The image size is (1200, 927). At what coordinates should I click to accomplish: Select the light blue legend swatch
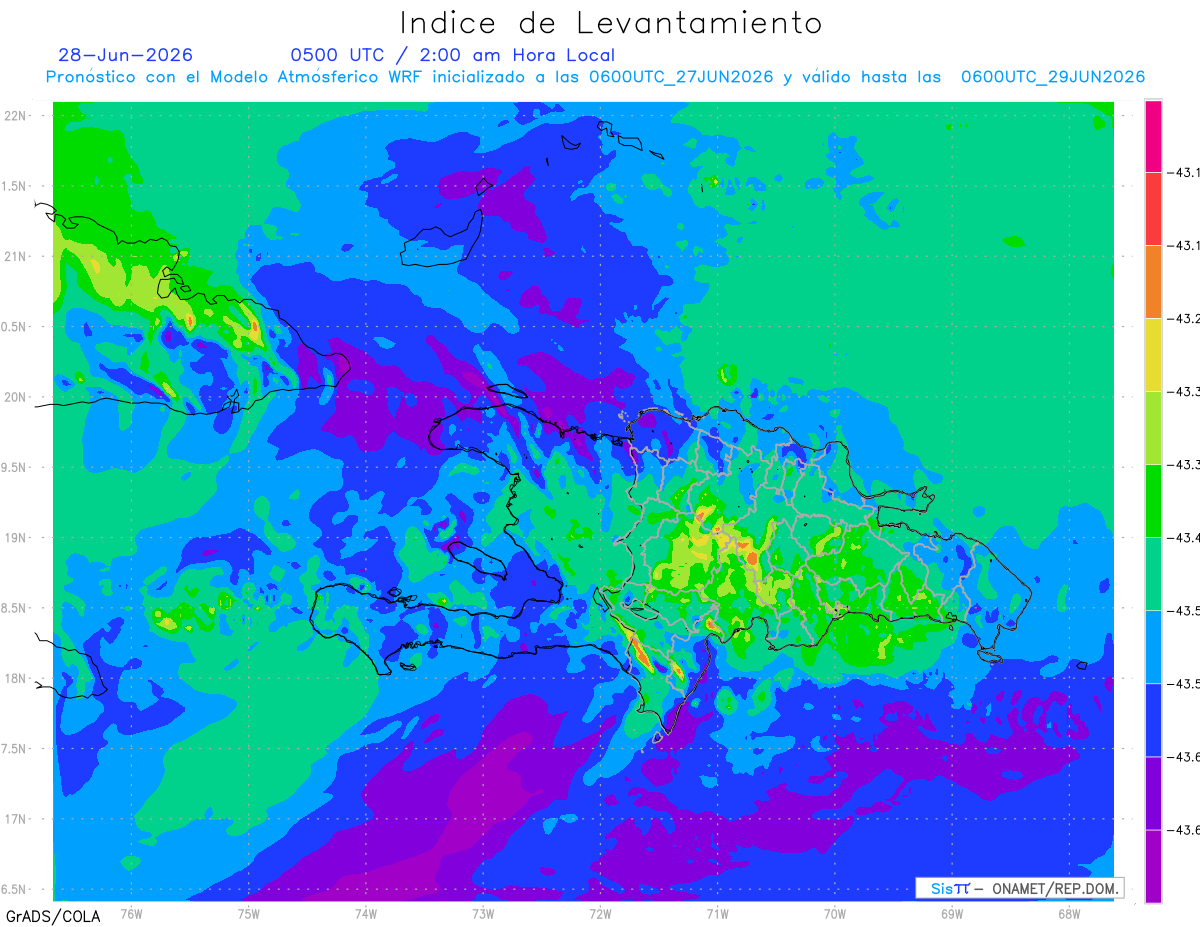pos(1153,647)
